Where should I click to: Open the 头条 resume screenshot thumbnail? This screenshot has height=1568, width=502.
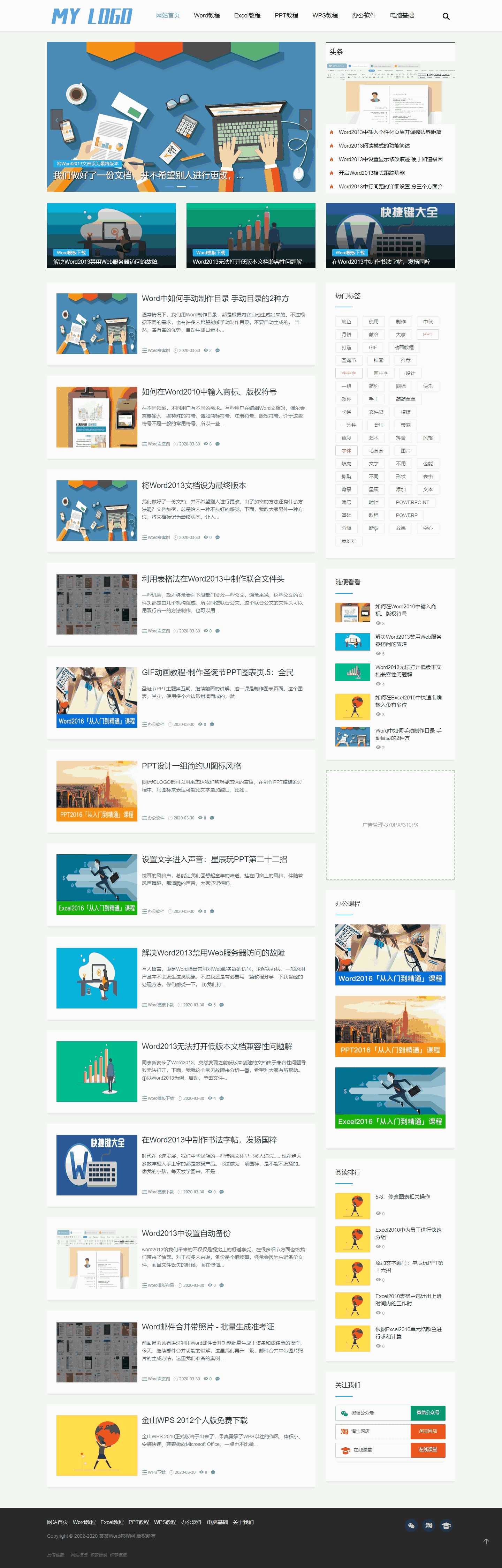[x=390, y=93]
